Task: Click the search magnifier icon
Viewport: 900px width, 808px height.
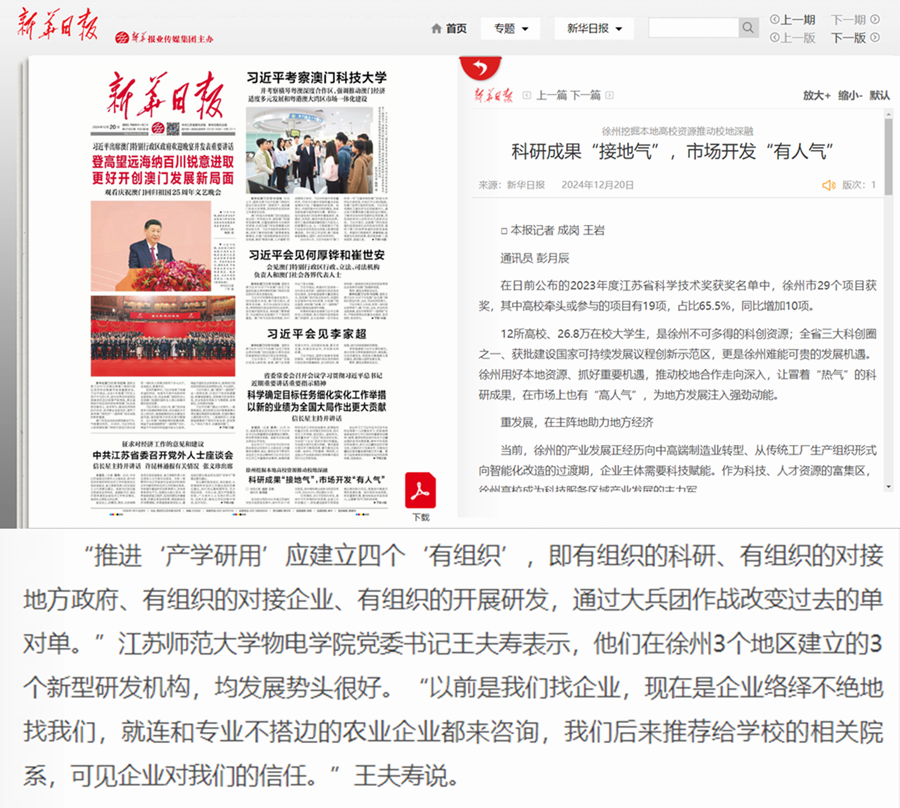Action: pos(750,28)
